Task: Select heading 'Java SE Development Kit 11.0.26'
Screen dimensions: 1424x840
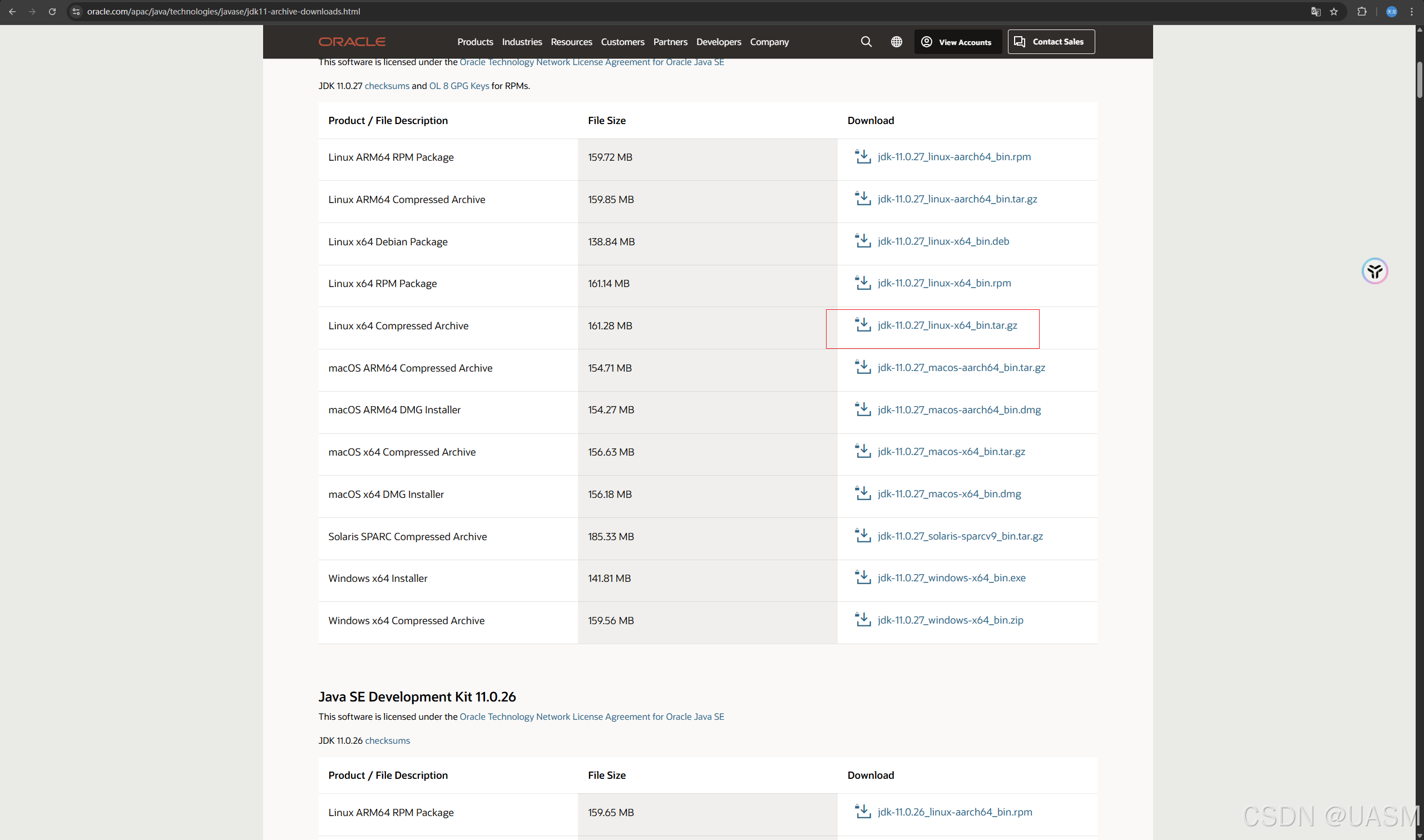Action: [417, 696]
